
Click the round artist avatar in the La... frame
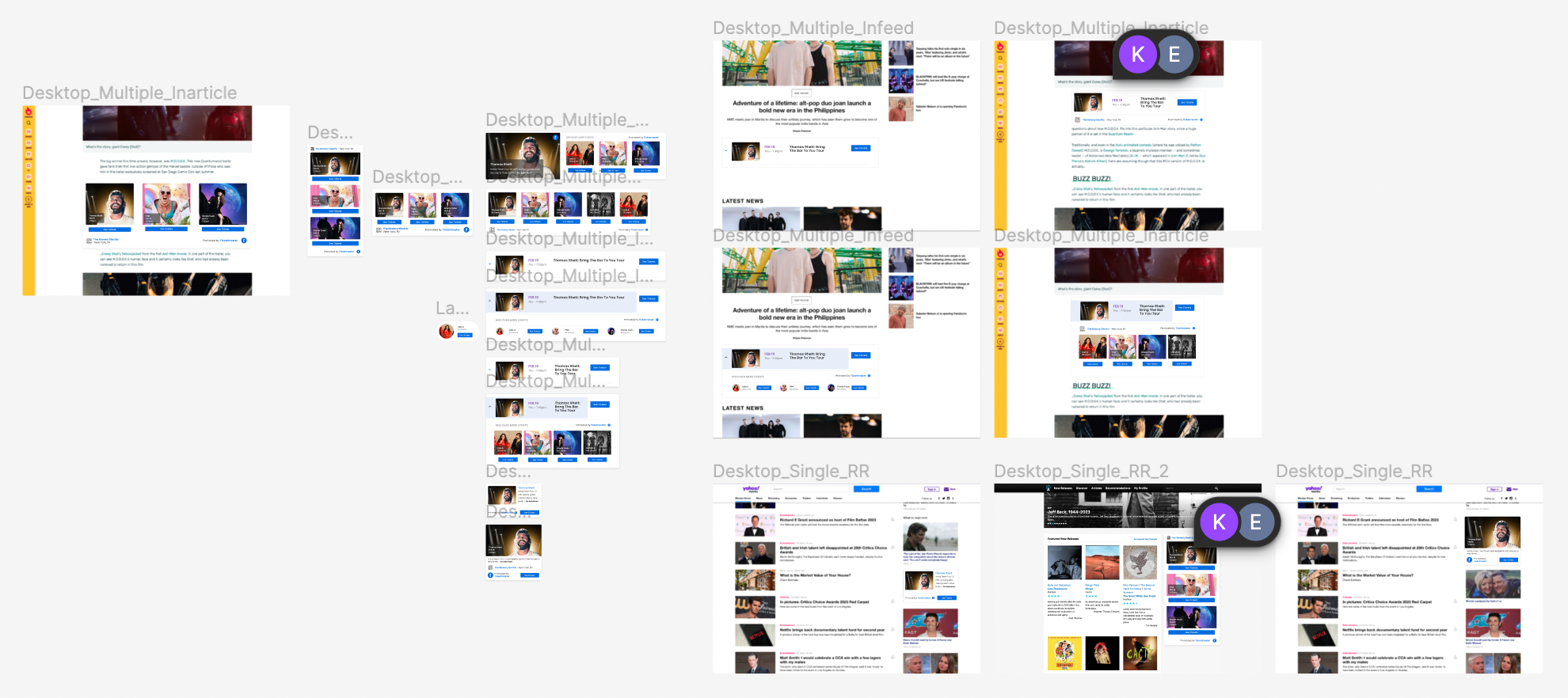[x=446, y=332]
